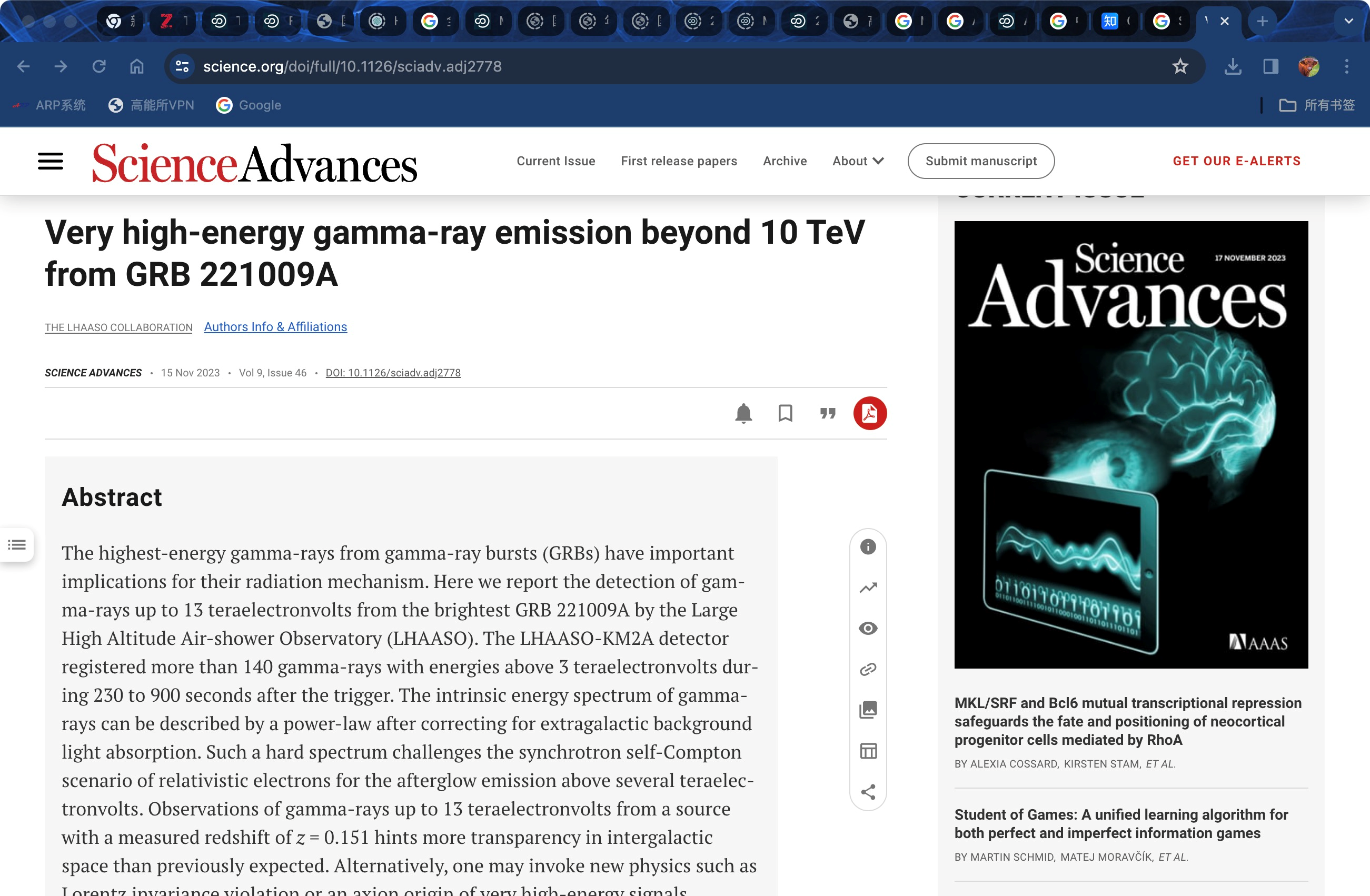Open Student of Games article link
Screen dimensions: 1370x896
click(1121, 824)
